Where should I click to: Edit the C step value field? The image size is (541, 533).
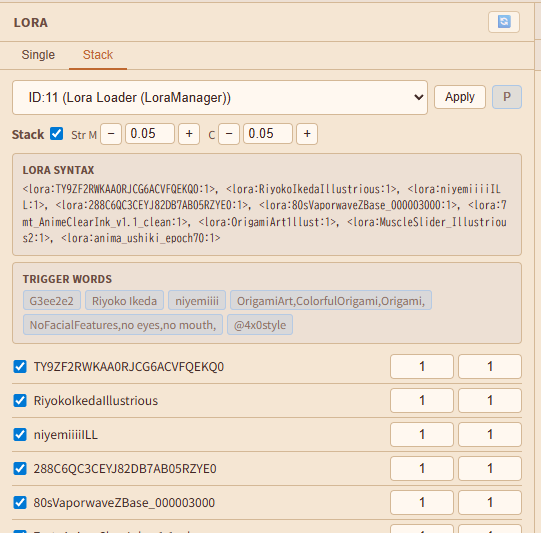click(x=268, y=134)
